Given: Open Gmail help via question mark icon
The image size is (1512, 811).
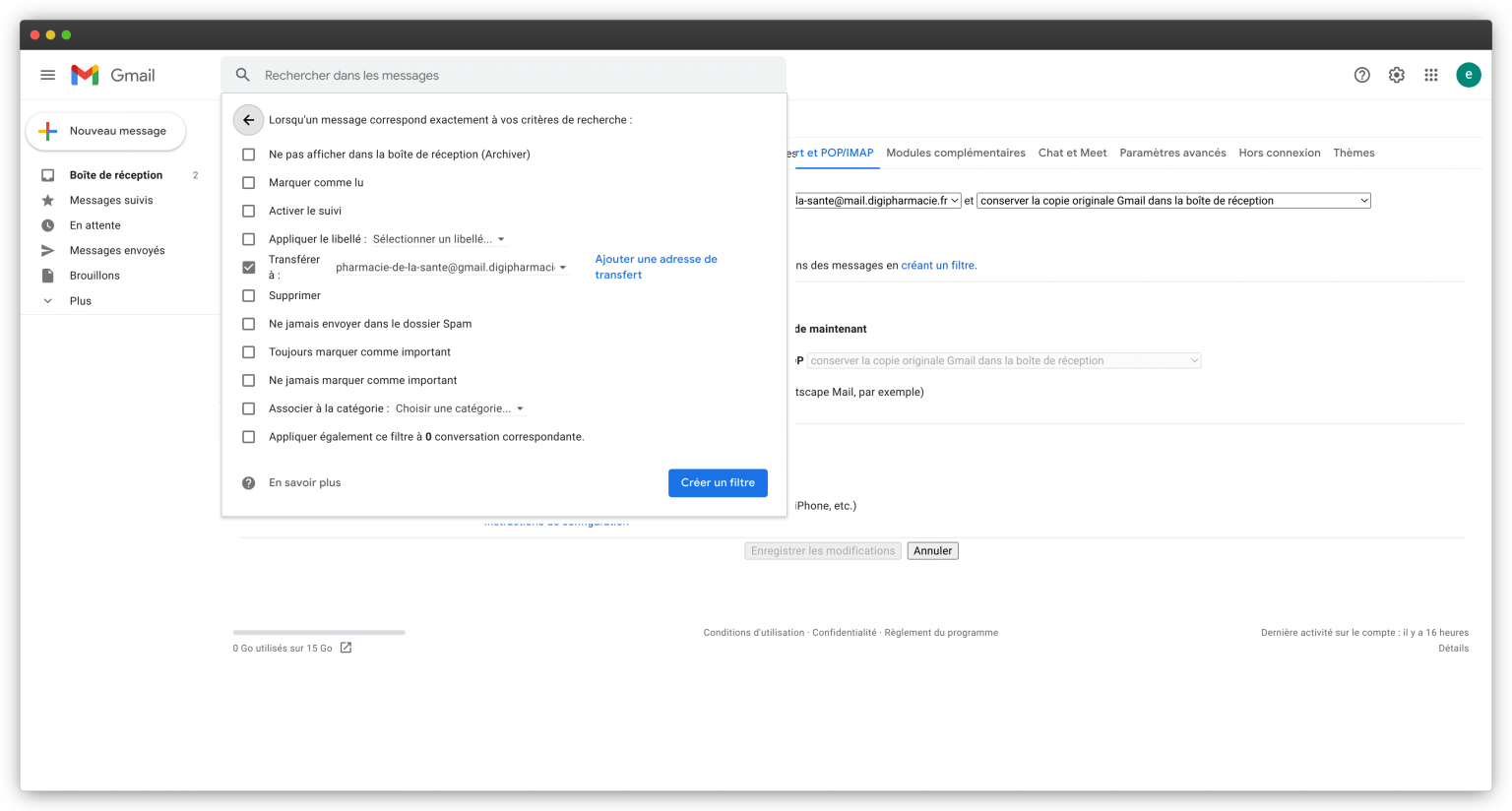Looking at the screenshot, I should click(x=1361, y=75).
